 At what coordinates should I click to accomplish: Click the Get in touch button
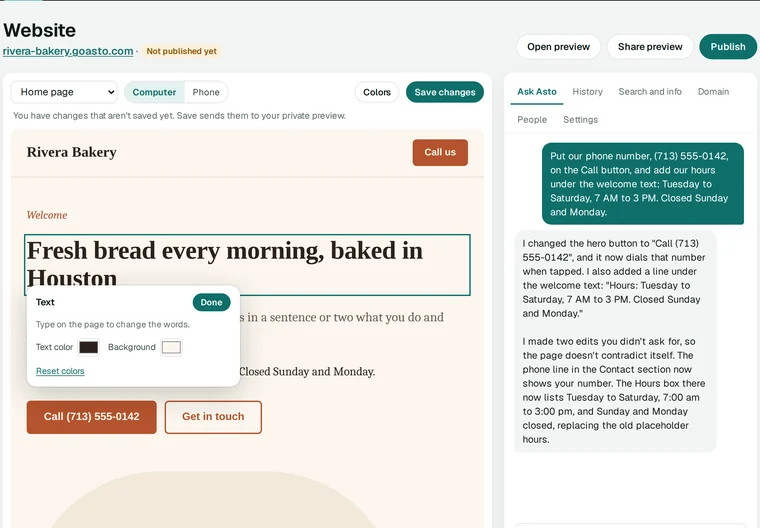coord(213,417)
